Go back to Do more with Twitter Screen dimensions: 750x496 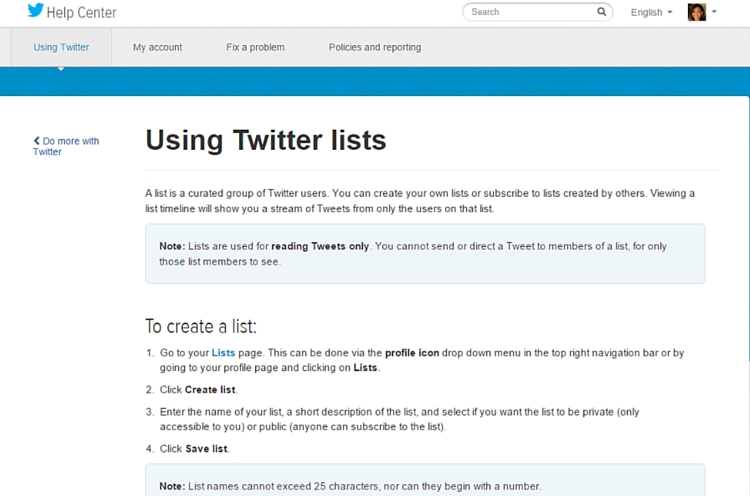pyautogui.click(x=66, y=146)
